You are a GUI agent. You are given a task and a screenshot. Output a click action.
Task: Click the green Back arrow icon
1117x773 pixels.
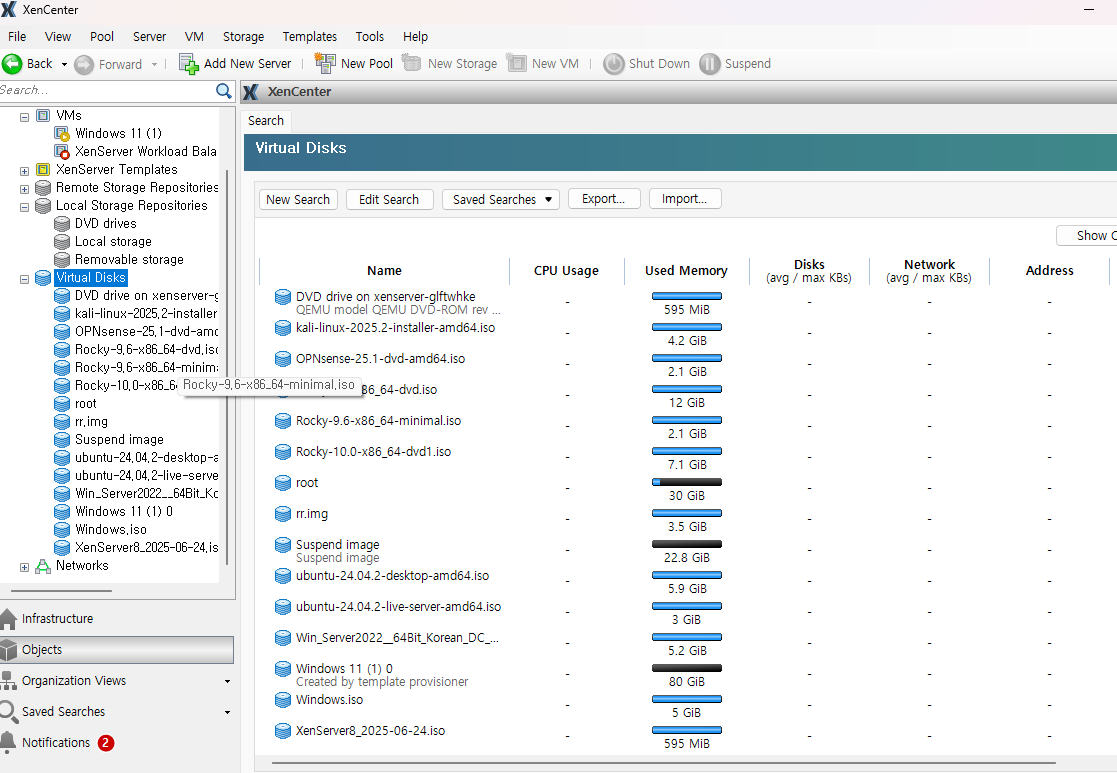(12, 64)
